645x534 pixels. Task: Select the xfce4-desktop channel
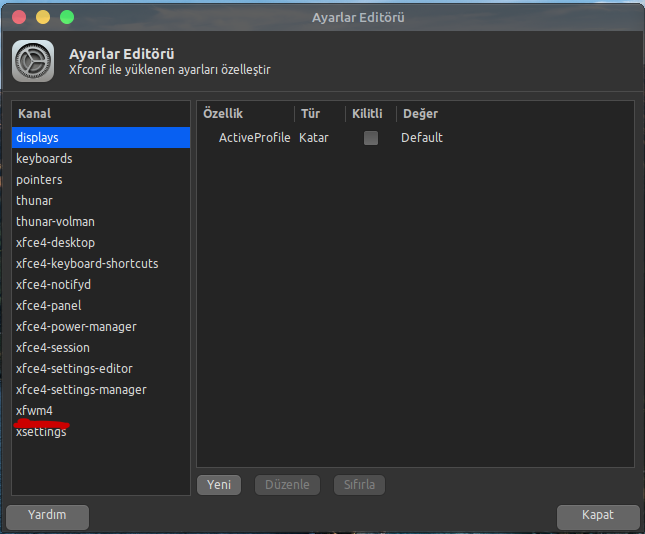point(101,242)
